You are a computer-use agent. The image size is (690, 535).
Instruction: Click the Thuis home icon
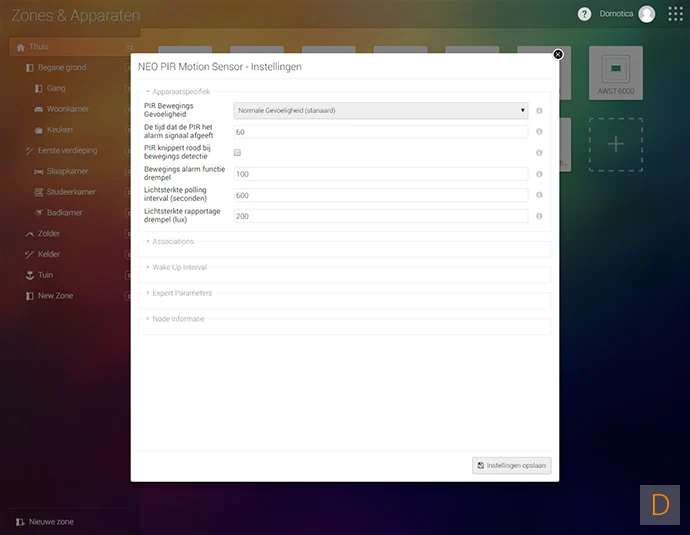coord(20,47)
